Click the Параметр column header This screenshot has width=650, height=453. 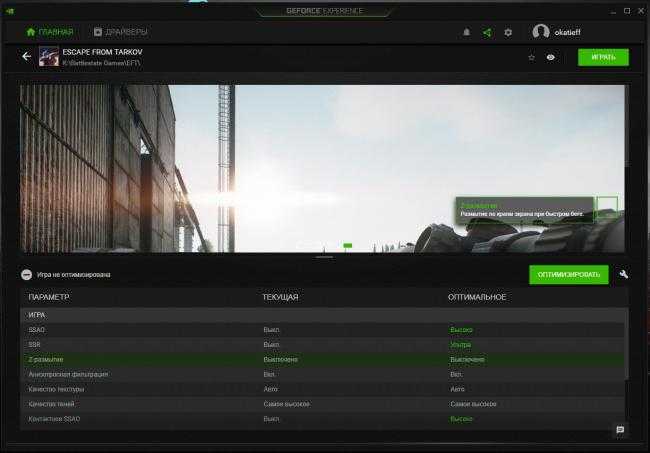click(49, 297)
